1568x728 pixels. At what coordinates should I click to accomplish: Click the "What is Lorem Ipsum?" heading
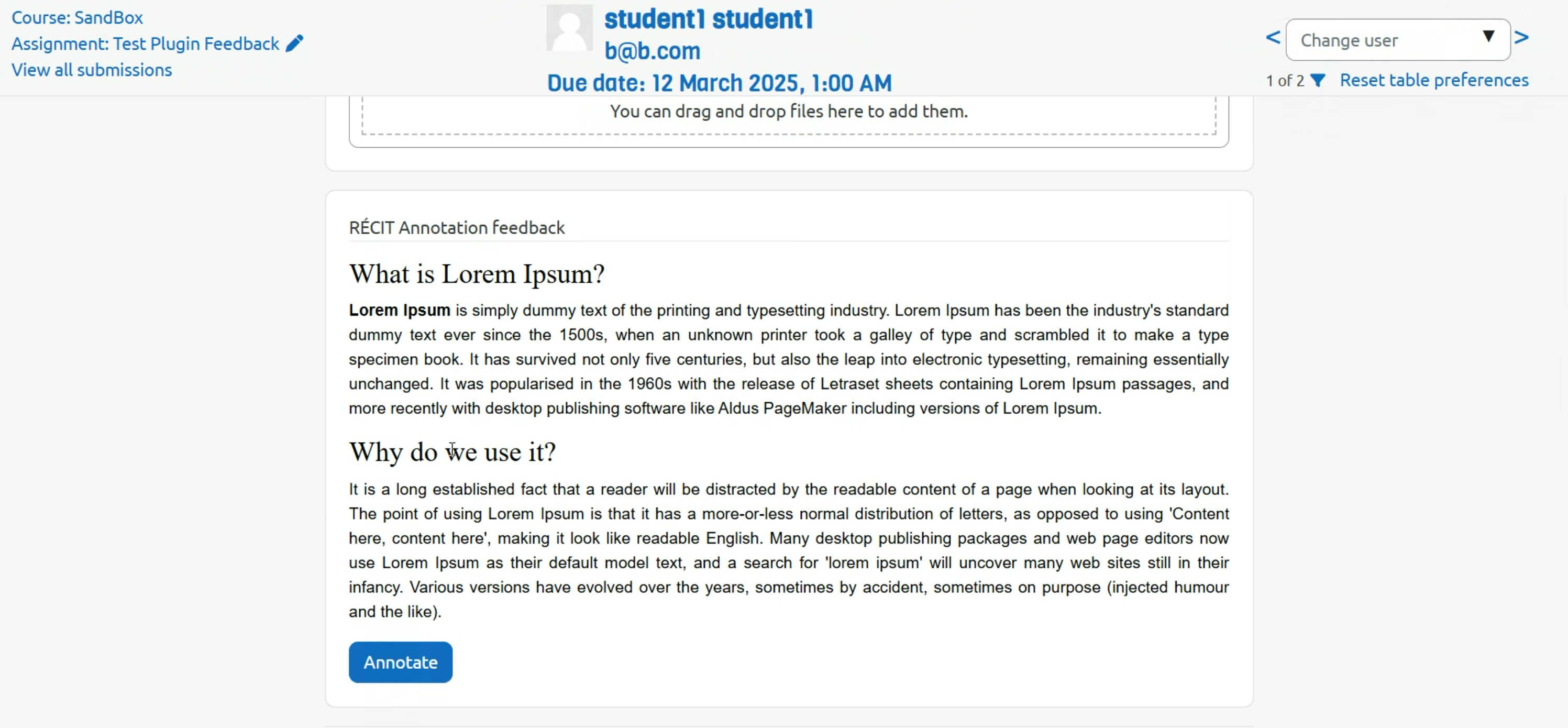477,274
